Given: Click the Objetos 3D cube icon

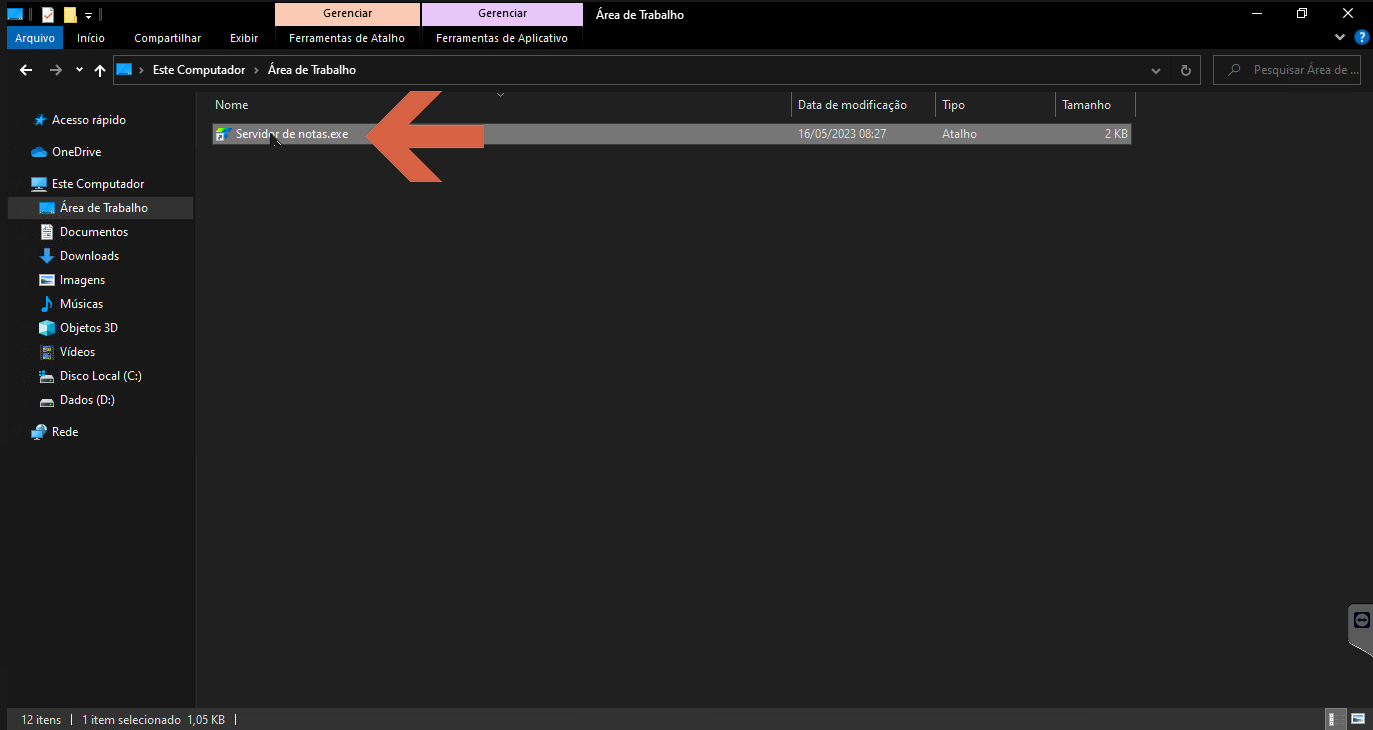Looking at the screenshot, I should [46, 328].
